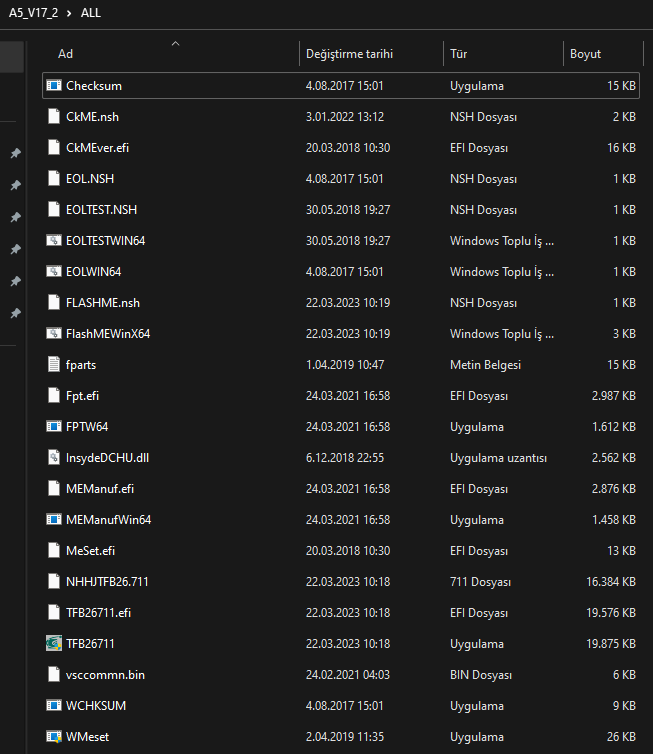
Task: Select the NHHJTFB26.711 file name
Action: (107, 582)
